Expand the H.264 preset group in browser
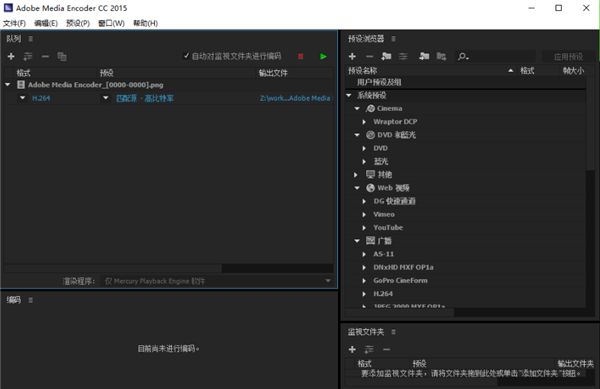The image size is (600, 389). (x=364, y=294)
